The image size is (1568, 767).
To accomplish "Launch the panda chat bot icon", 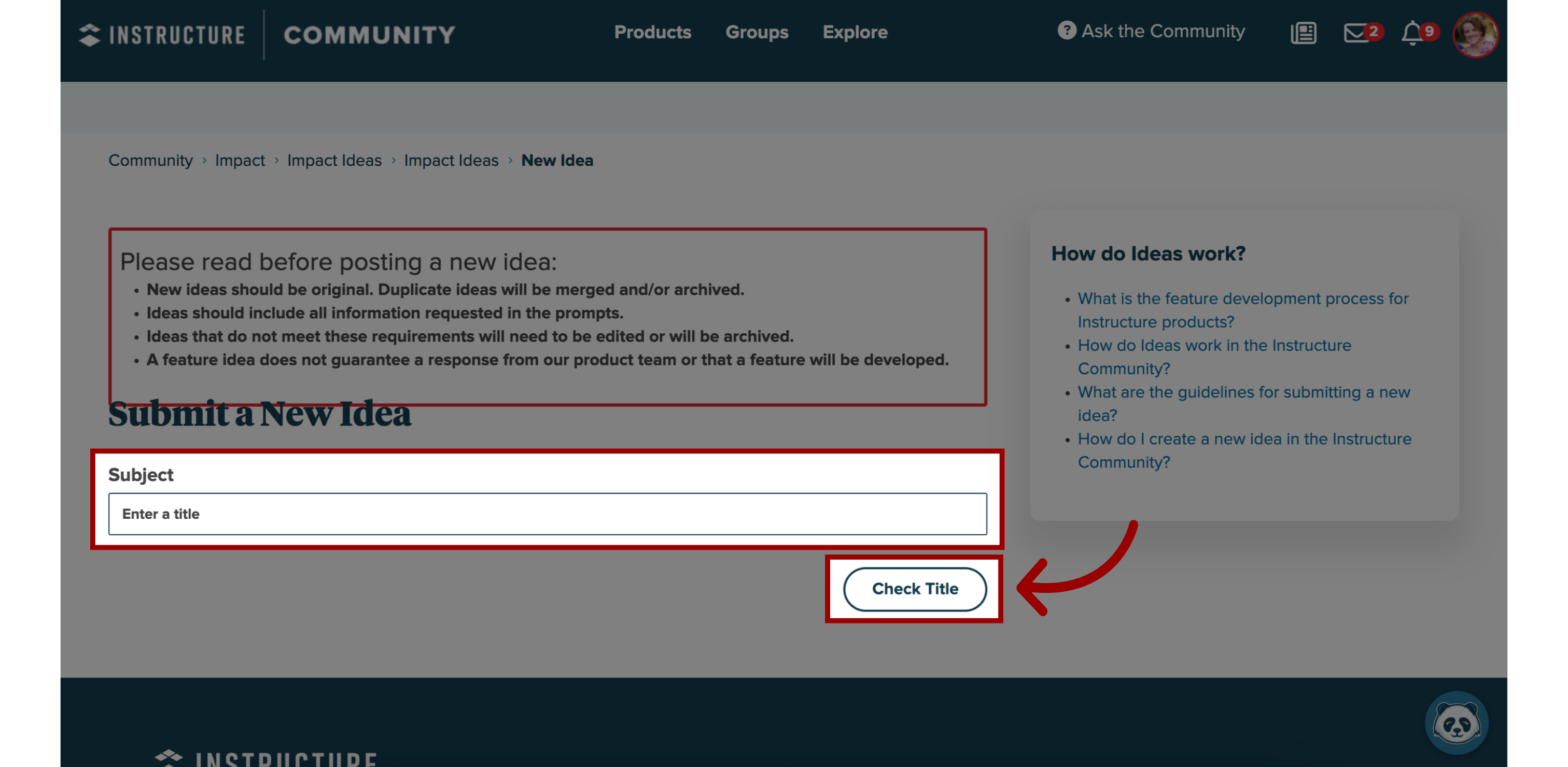I will pyautogui.click(x=1456, y=723).
